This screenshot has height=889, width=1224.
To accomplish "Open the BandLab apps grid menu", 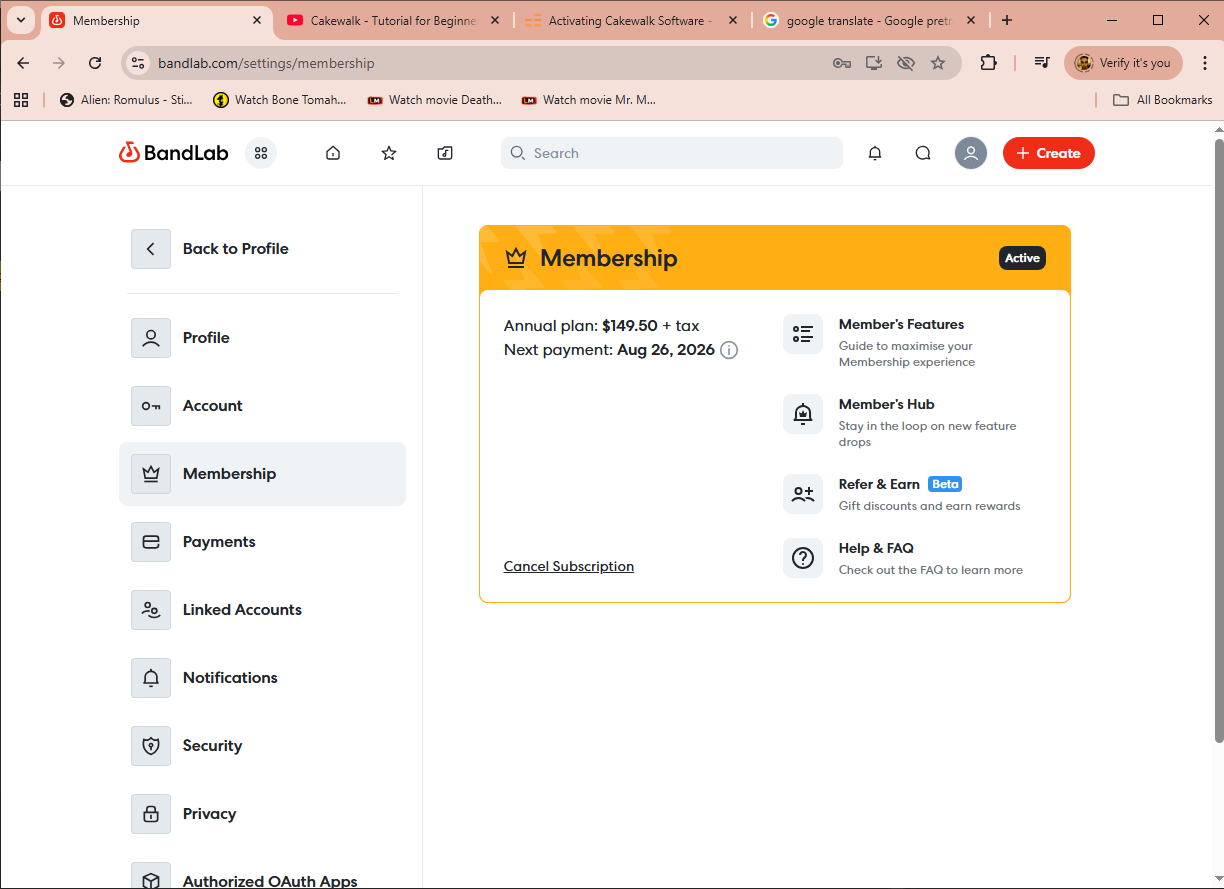I will click(x=261, y=153).
